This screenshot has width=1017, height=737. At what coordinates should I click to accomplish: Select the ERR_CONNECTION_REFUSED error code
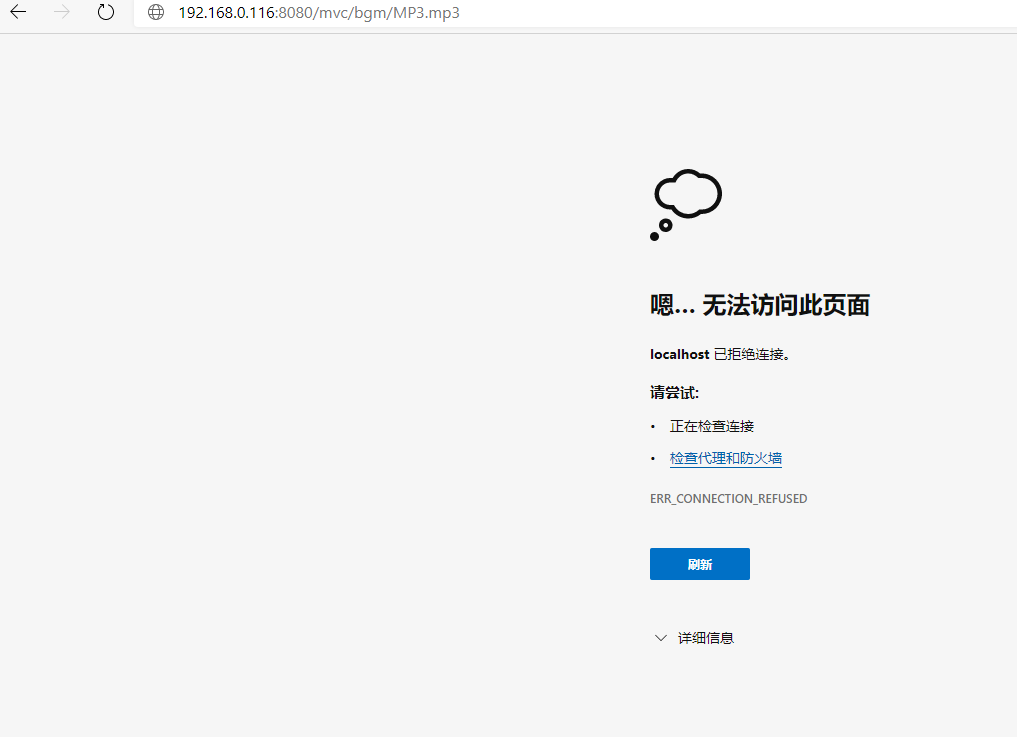click(728, 499)
